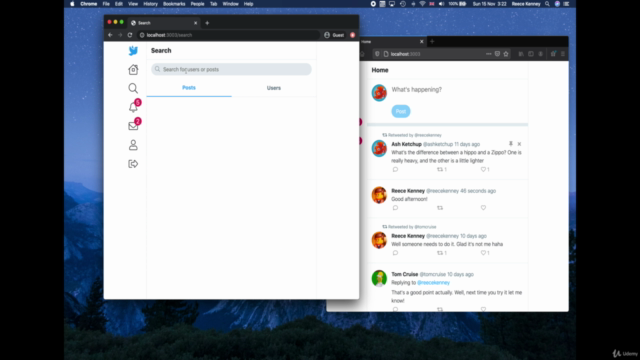Reply to the 'Well someone needs to do it' post

(395, 253)
